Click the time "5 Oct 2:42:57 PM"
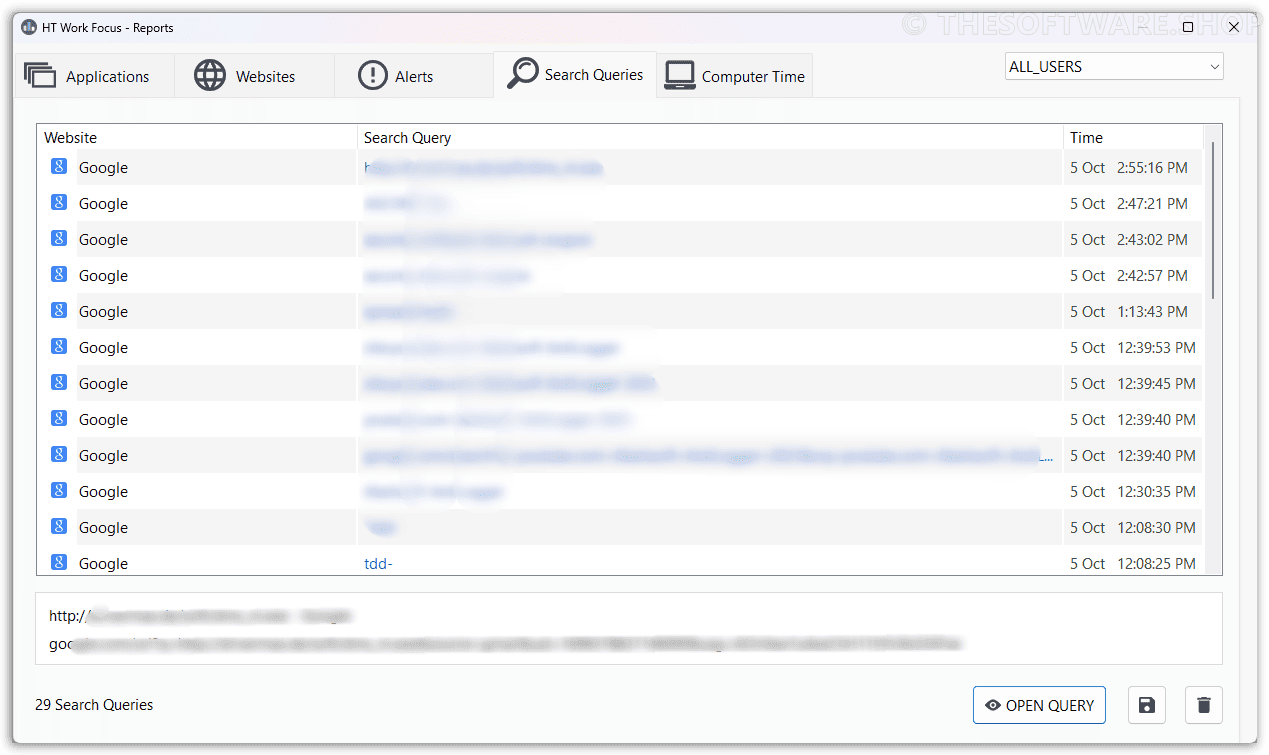Viewport: 1269px width, 755px height. [1129, 276]
